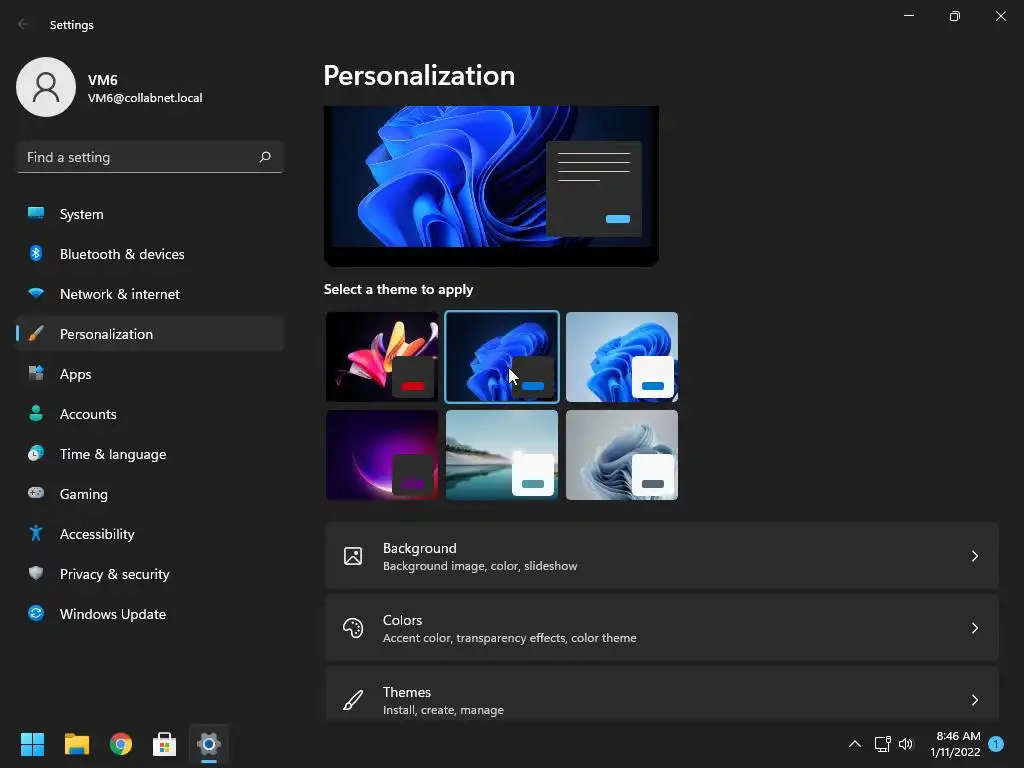Open Privacy & security settings
Image resolution: width=1024 pixels, height=768 pixels.
[150, 574]
